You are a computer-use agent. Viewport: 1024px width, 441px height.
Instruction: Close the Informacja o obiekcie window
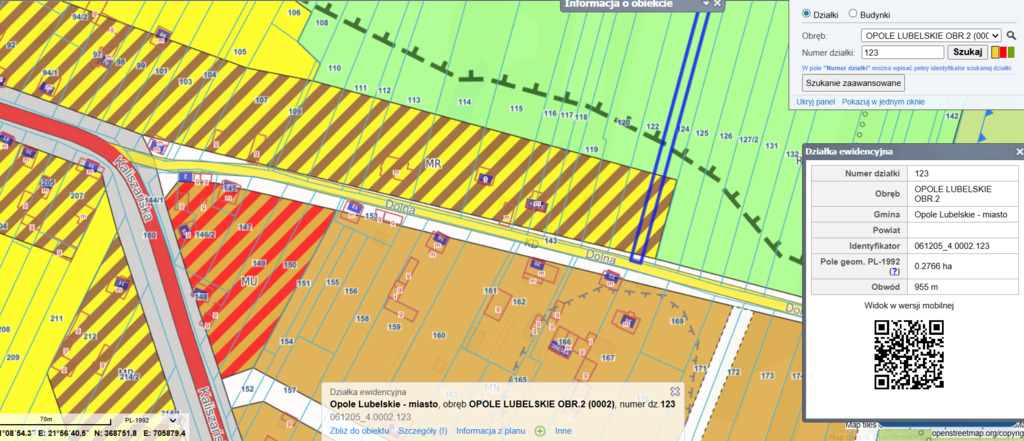point(717,4)
